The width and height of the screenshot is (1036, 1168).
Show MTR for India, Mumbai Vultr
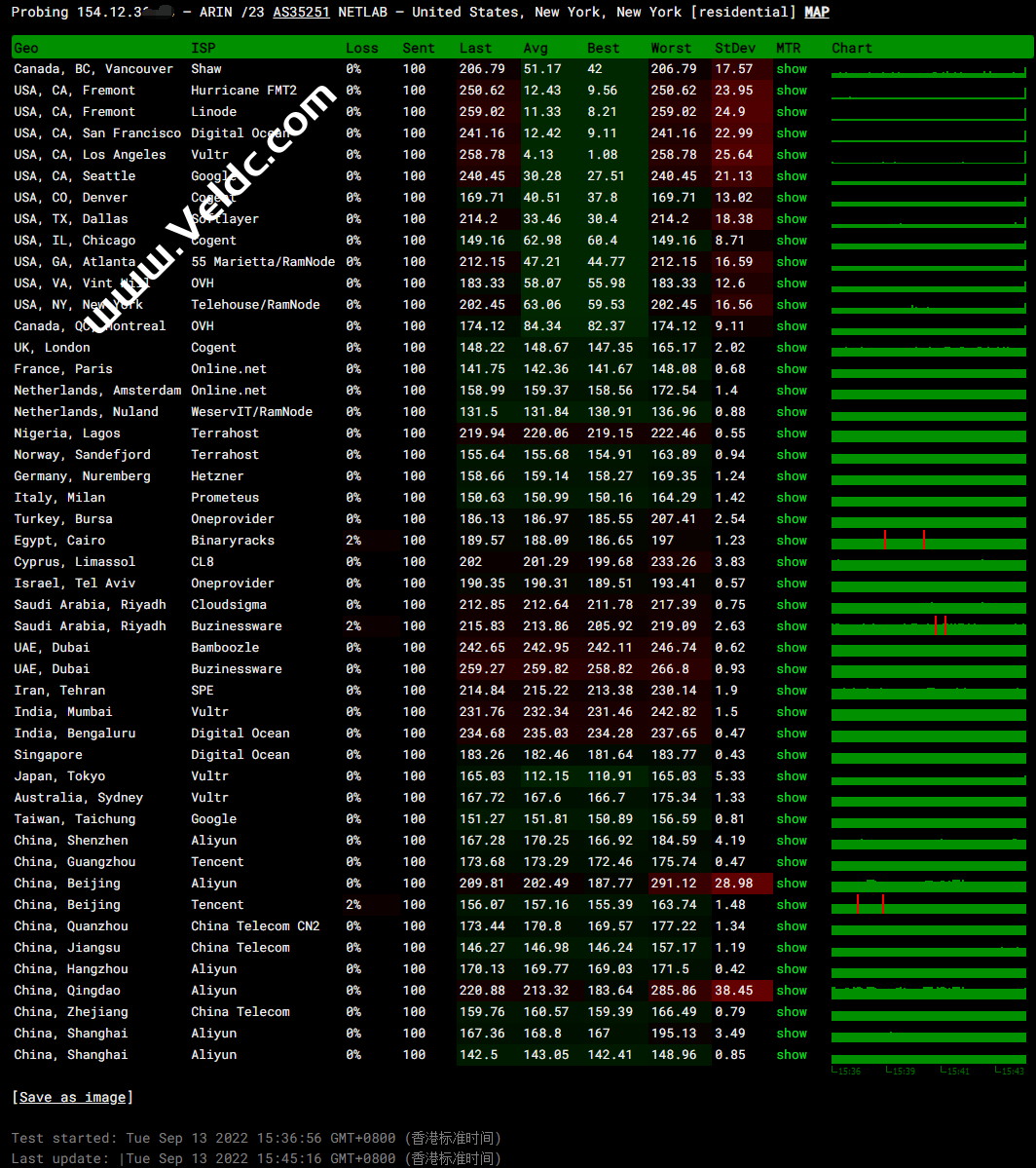[791, 712]
